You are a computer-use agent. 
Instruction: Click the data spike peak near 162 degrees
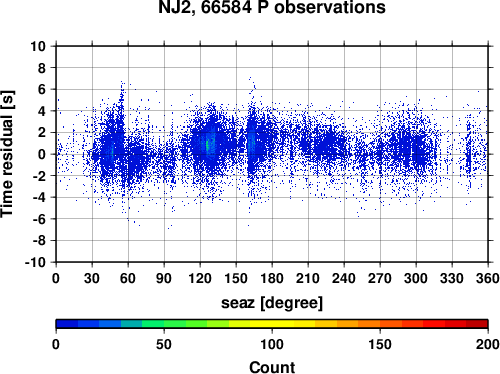coord(250,79)
